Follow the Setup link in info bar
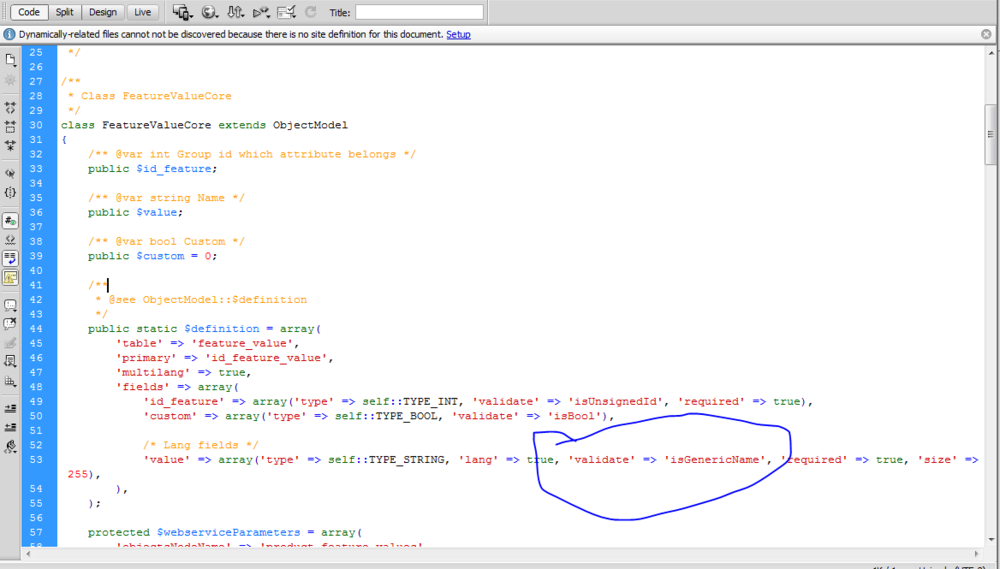Screen dimensions: 1000x569 click(458, 34)
